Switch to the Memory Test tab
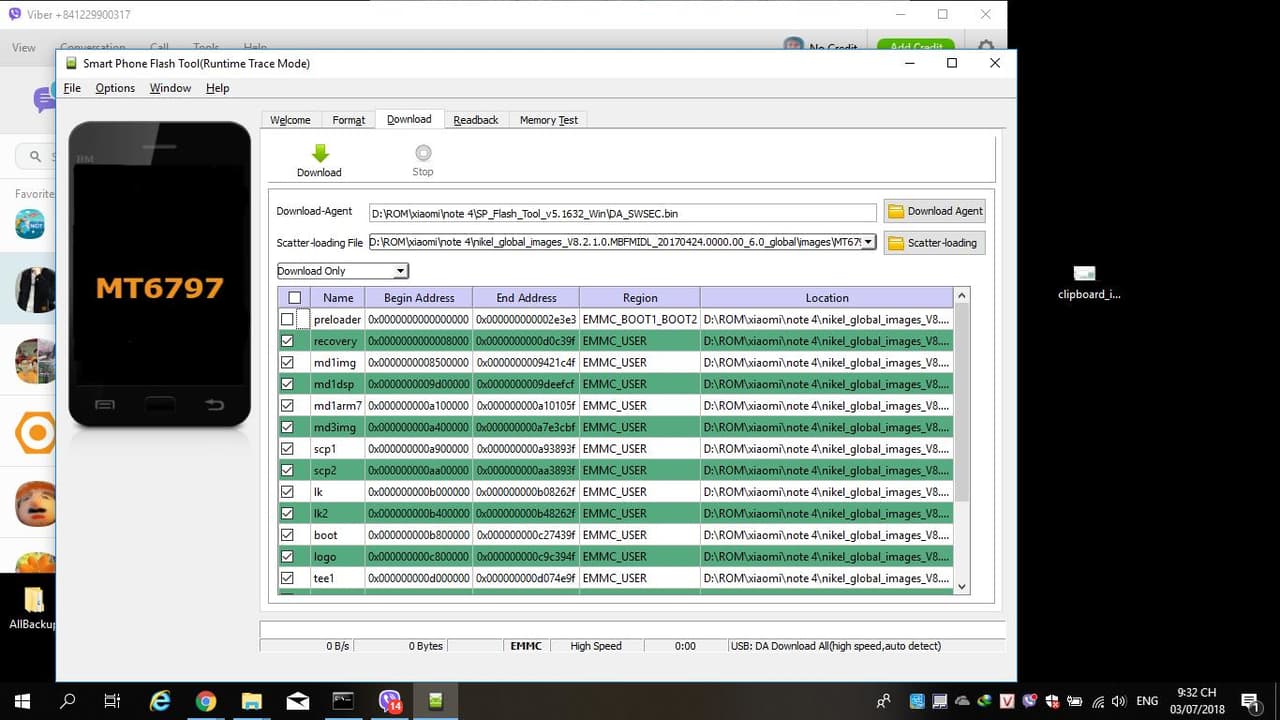This screenshot has height=720, width=1280. tap(548, 120)
